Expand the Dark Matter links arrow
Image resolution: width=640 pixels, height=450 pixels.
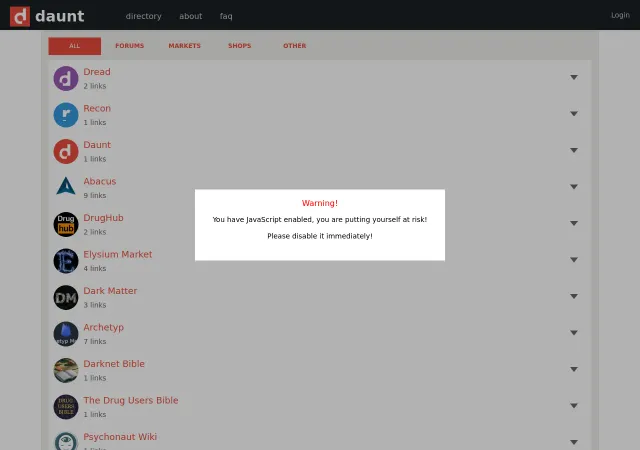574,296
